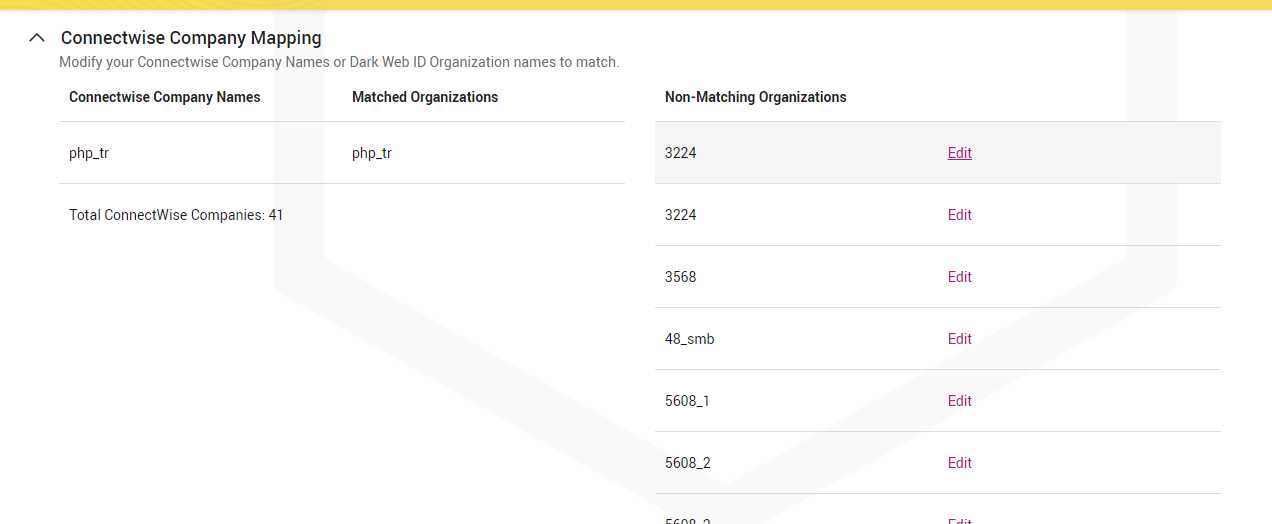
Task: Select the 48_smb organization name
Action: pyautogui.click(x=689, y=339)
